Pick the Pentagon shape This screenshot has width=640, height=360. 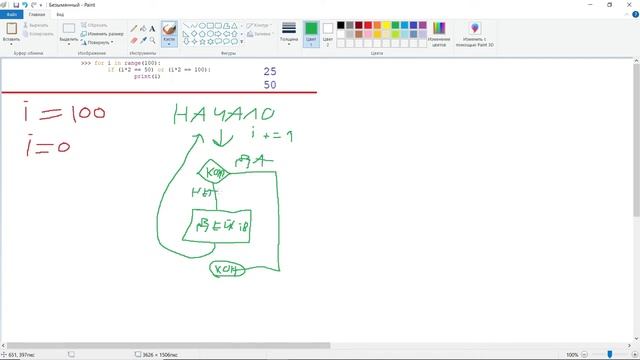tap(202, 34)
